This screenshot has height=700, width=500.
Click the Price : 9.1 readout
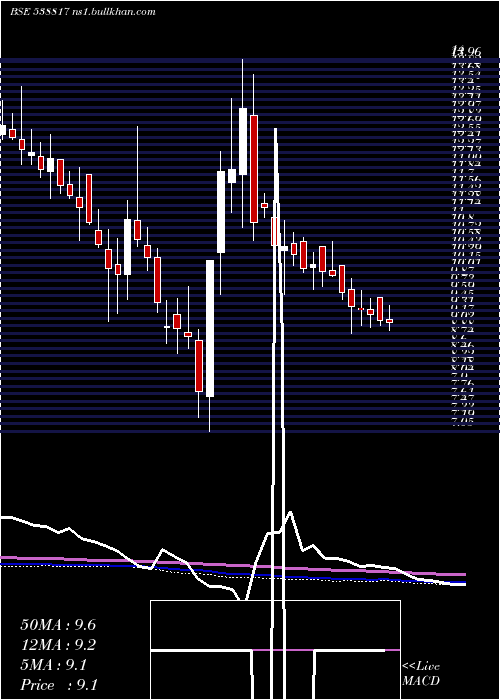click(59, 685)
